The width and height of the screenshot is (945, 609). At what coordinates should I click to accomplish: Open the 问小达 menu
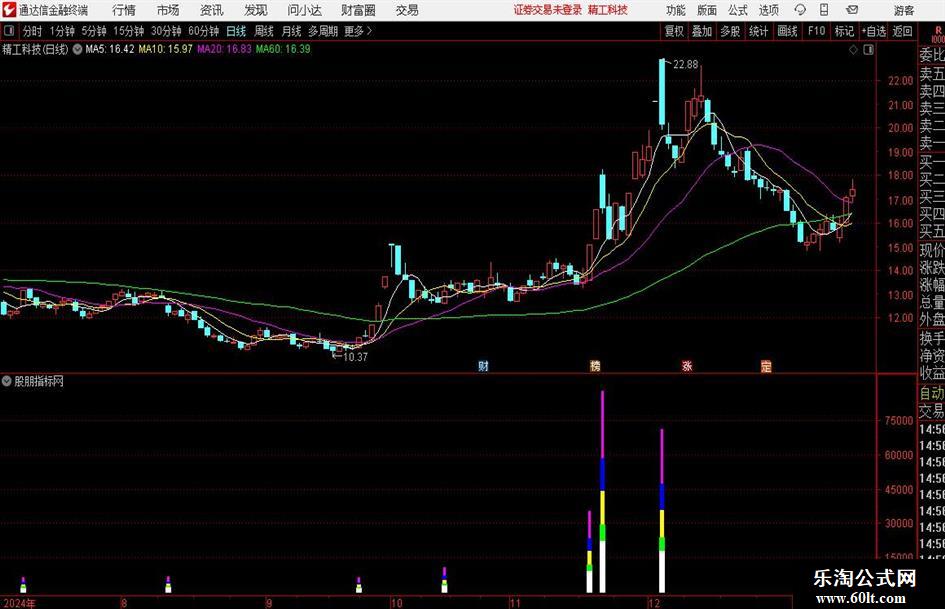(304, 10)
